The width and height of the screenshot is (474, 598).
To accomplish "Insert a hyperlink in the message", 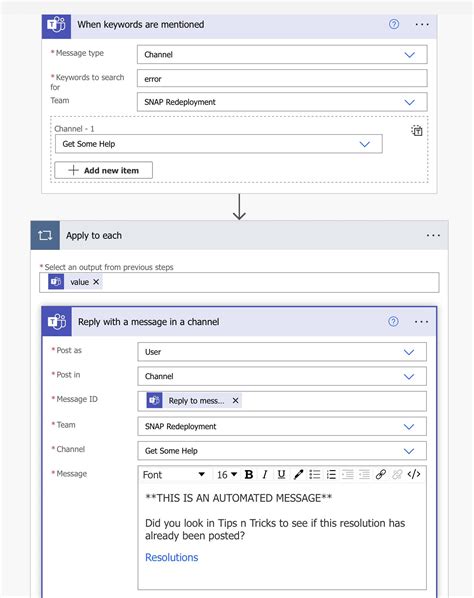I will point(381,474).
